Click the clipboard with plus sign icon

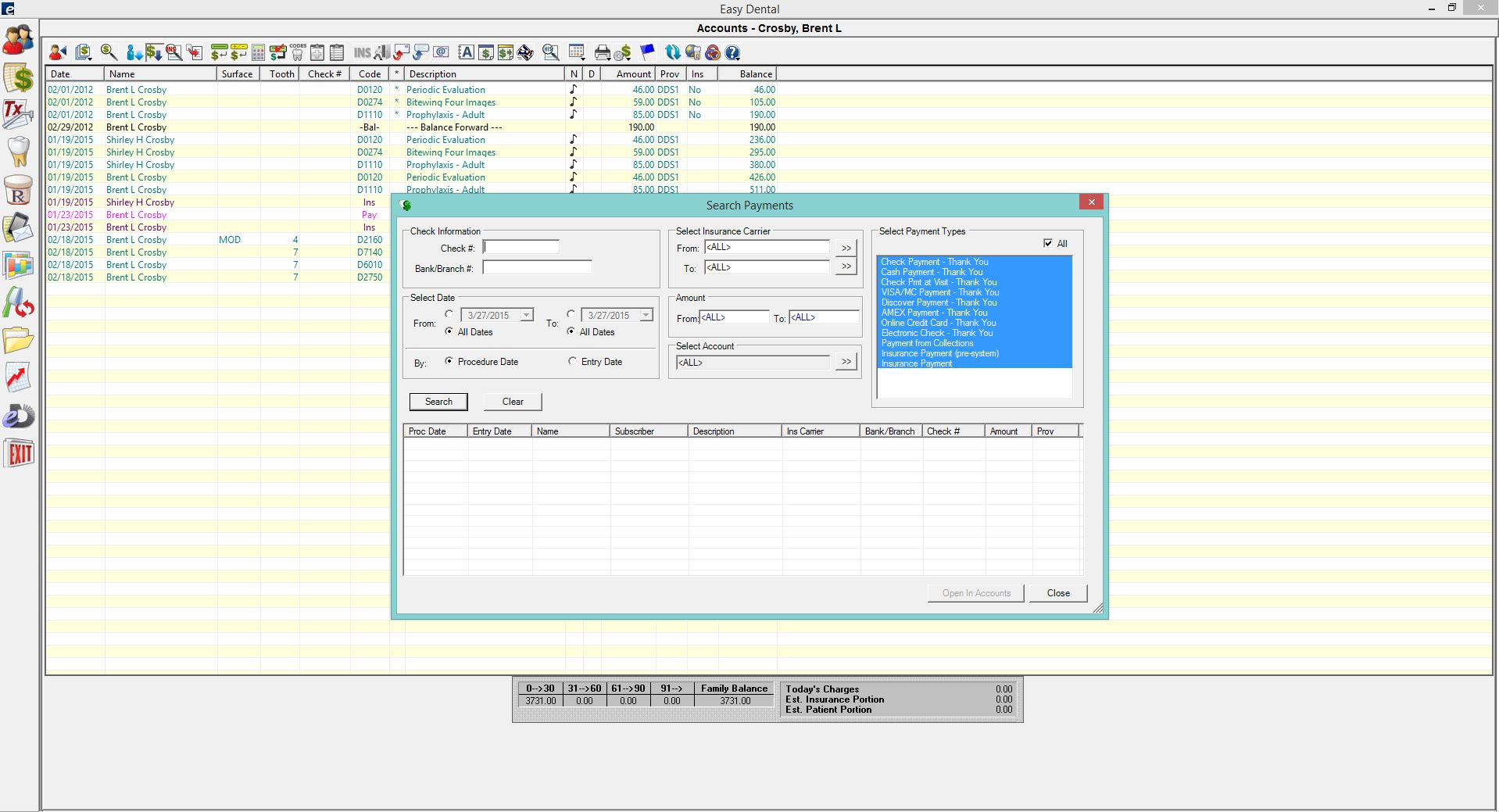coord(317,52)
